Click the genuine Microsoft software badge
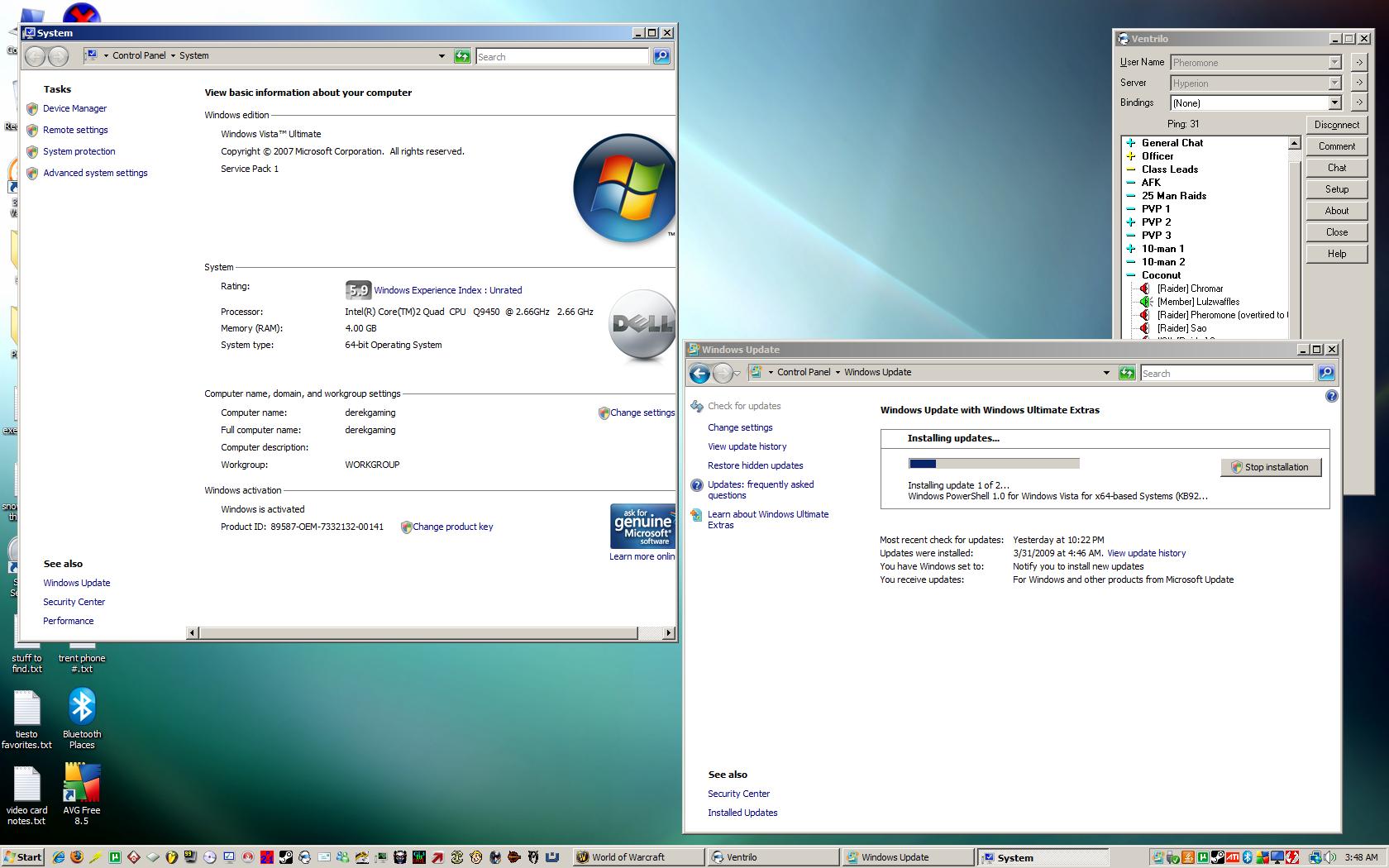The height and width of the screenshot is (868, 1389). coord(642,526)
